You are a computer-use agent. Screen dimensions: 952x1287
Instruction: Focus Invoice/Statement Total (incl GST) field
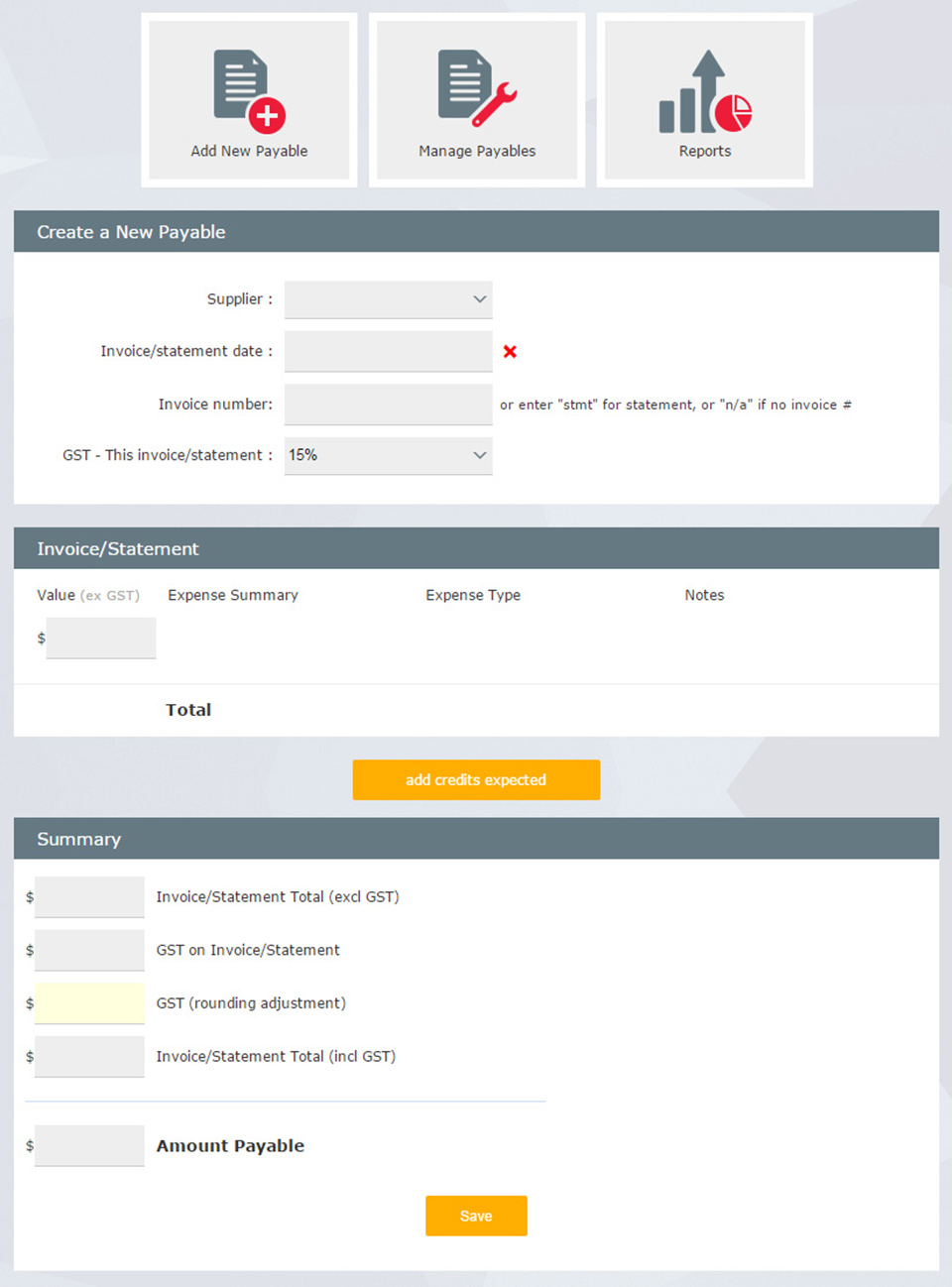click(89, 1057)
